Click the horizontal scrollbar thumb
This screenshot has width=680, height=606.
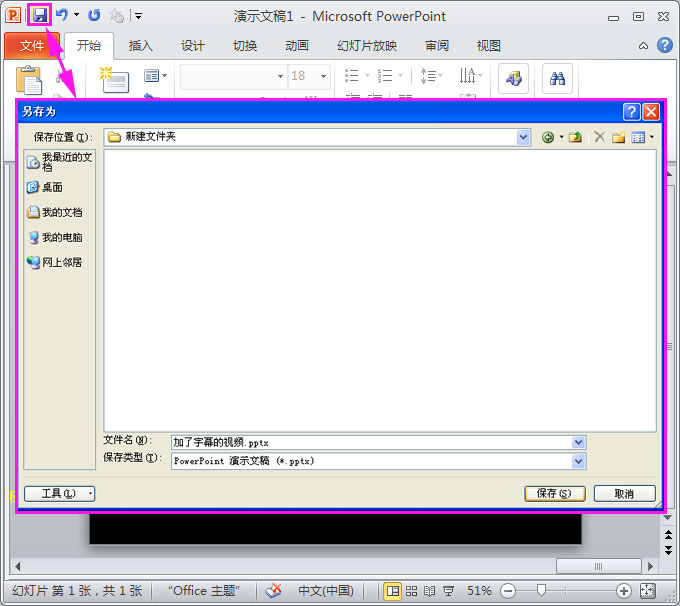(x=598, y=566)
